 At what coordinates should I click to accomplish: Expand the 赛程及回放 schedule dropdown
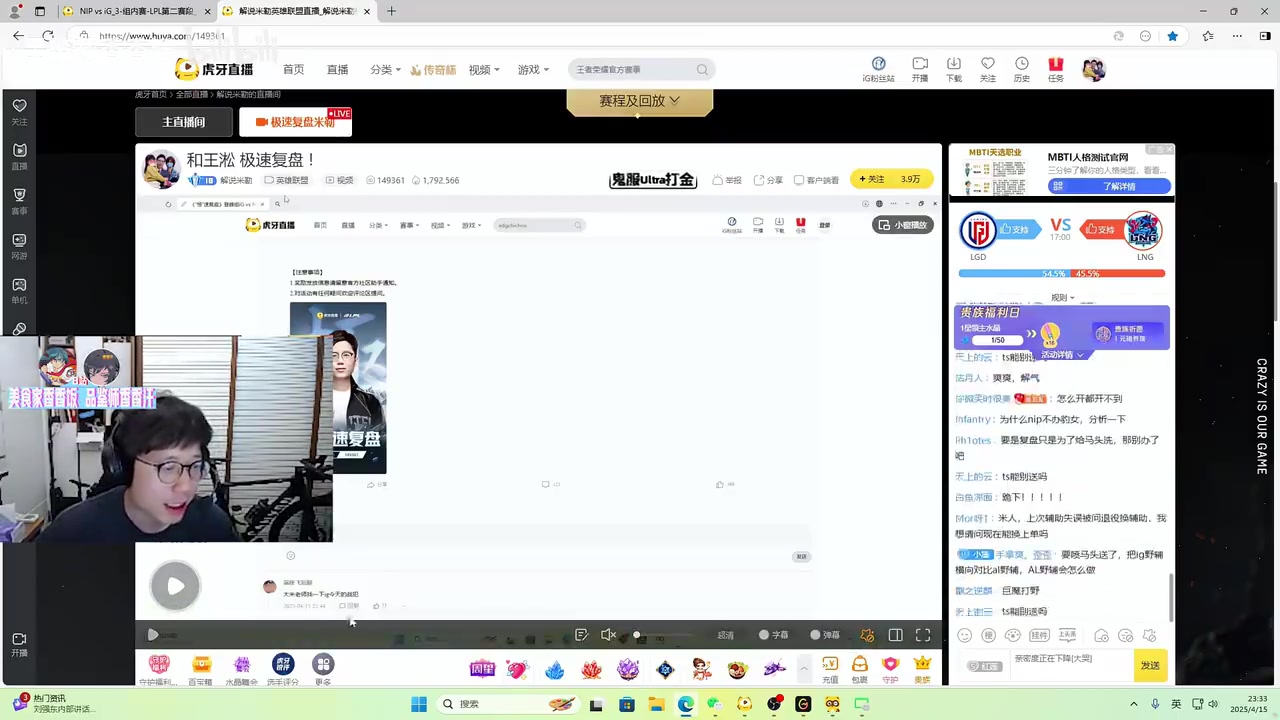point(639,101)
